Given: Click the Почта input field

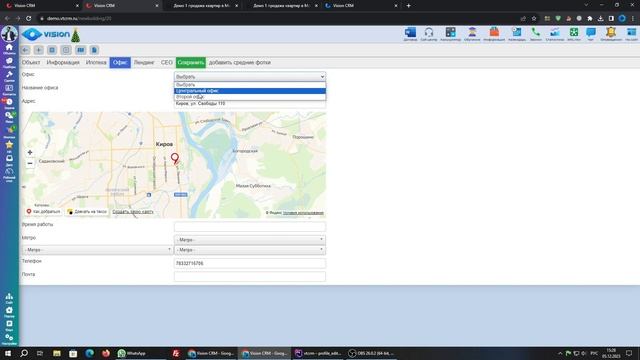Looking at the screenshot, I should click(250, 276).
